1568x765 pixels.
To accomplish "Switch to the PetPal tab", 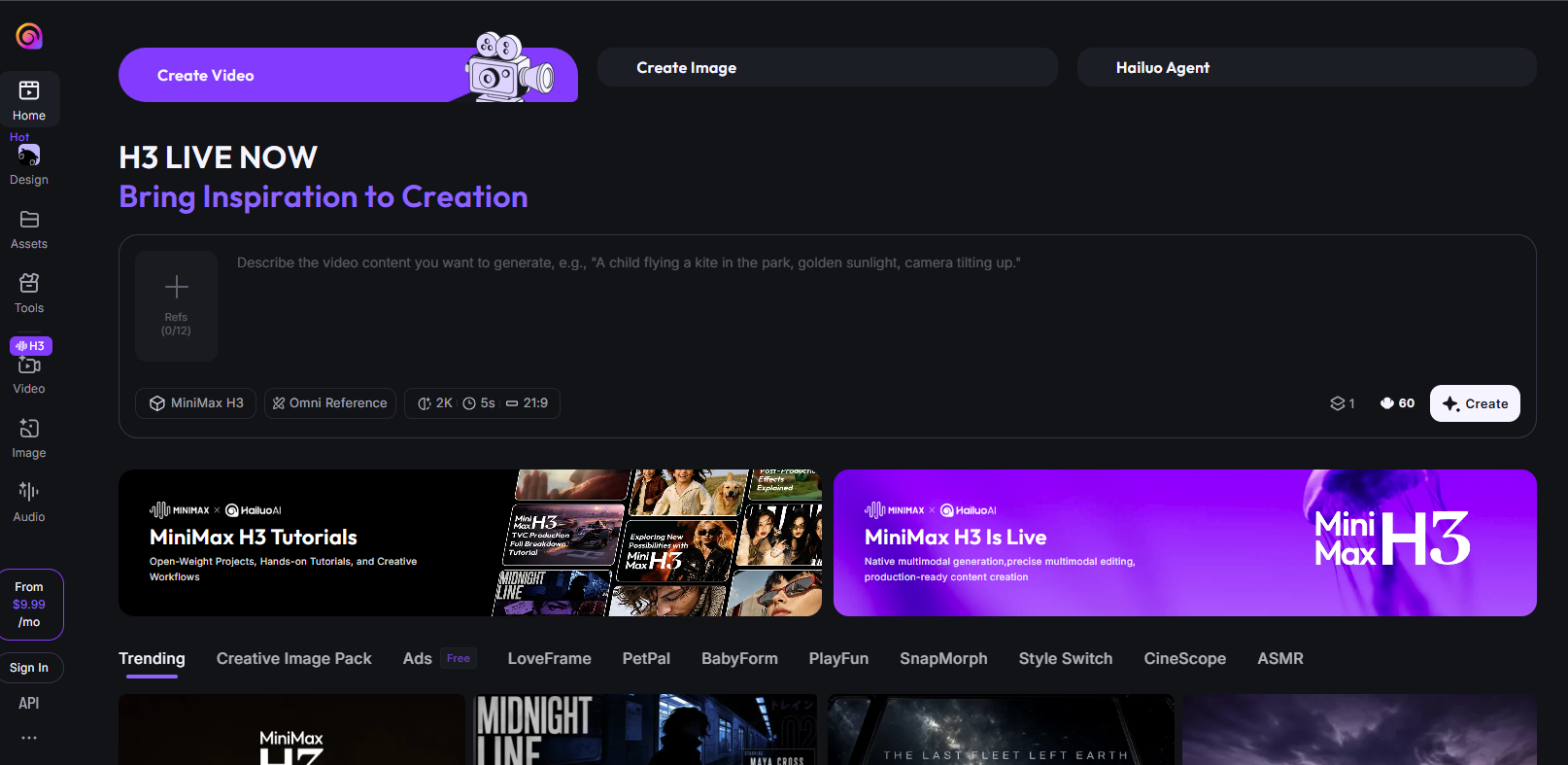I will tap(647, 659).
